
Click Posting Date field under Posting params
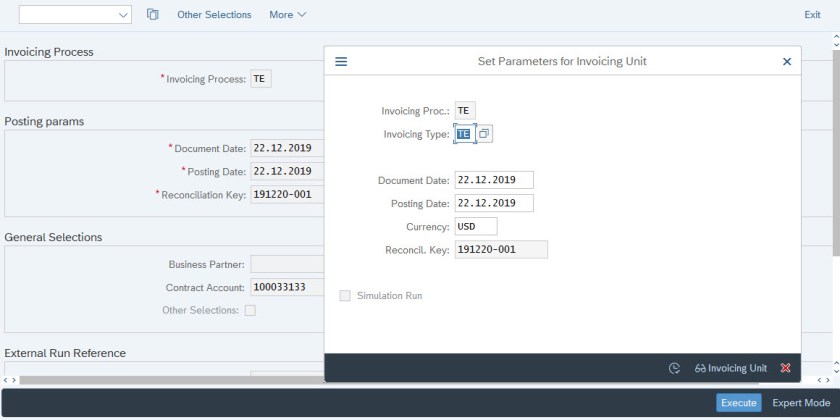287,171
